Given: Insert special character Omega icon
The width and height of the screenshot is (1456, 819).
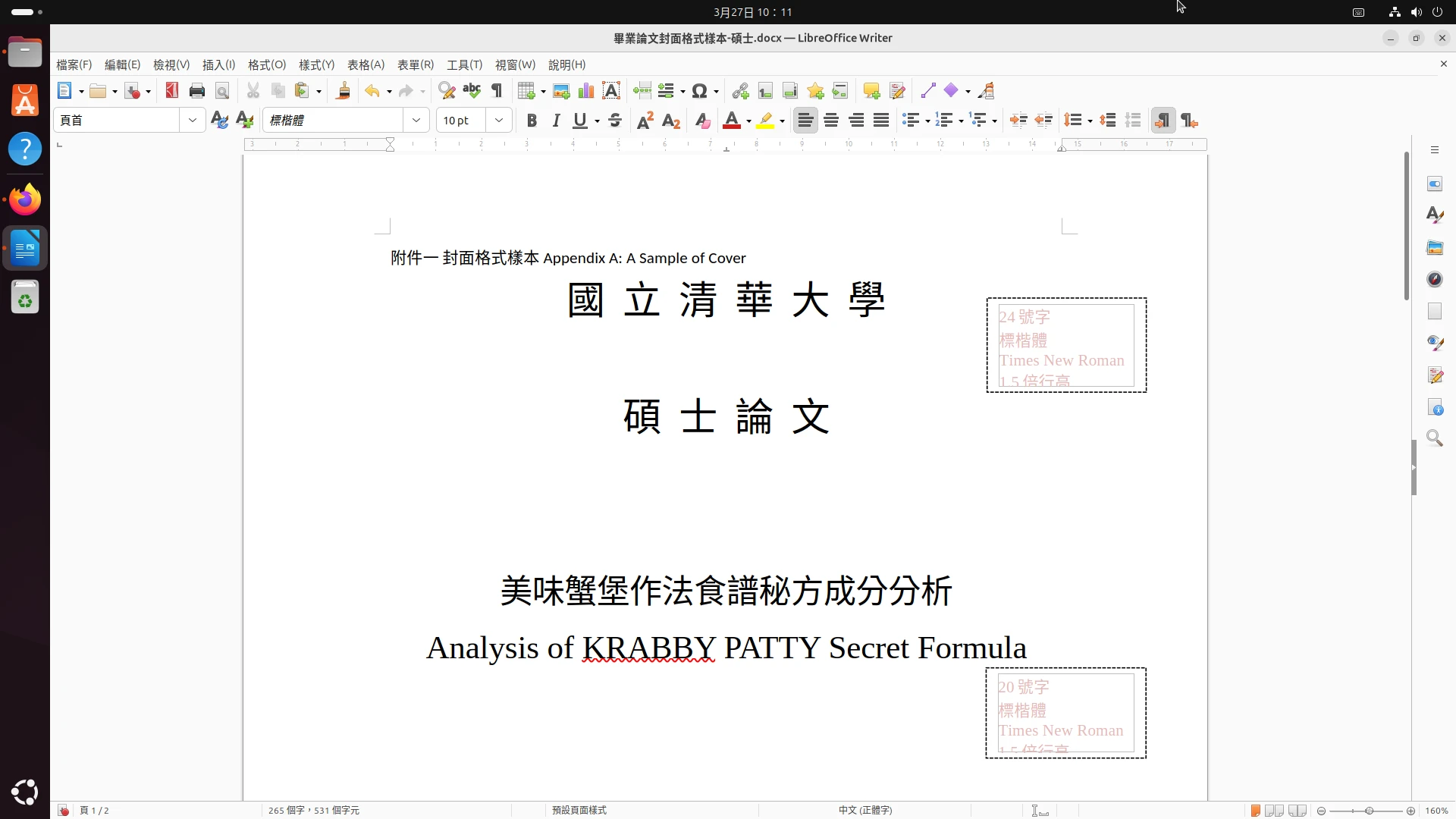Looking at the screenshot, I should [699, 91].
